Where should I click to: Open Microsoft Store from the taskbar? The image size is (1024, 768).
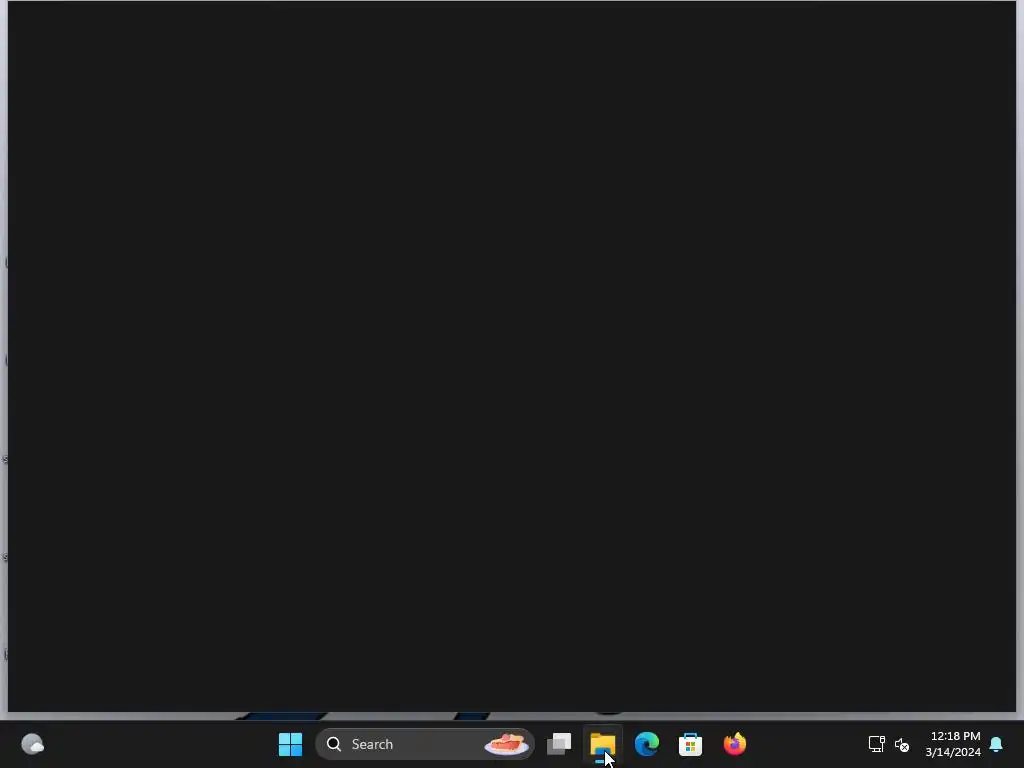(690, 744)
